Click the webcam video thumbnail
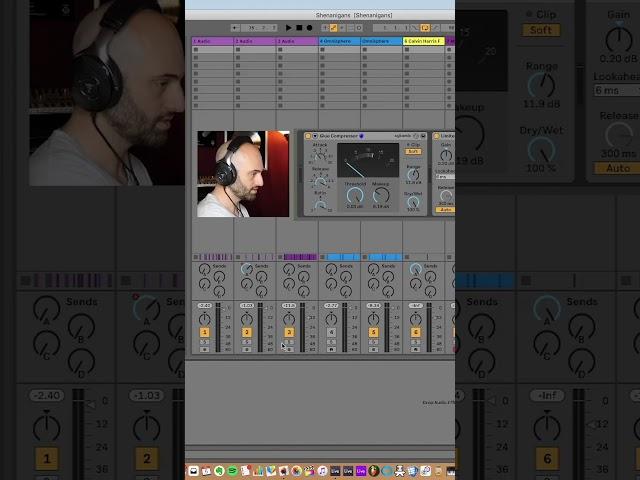The height and width of the screenshot is (480, 640). (243, 174)
